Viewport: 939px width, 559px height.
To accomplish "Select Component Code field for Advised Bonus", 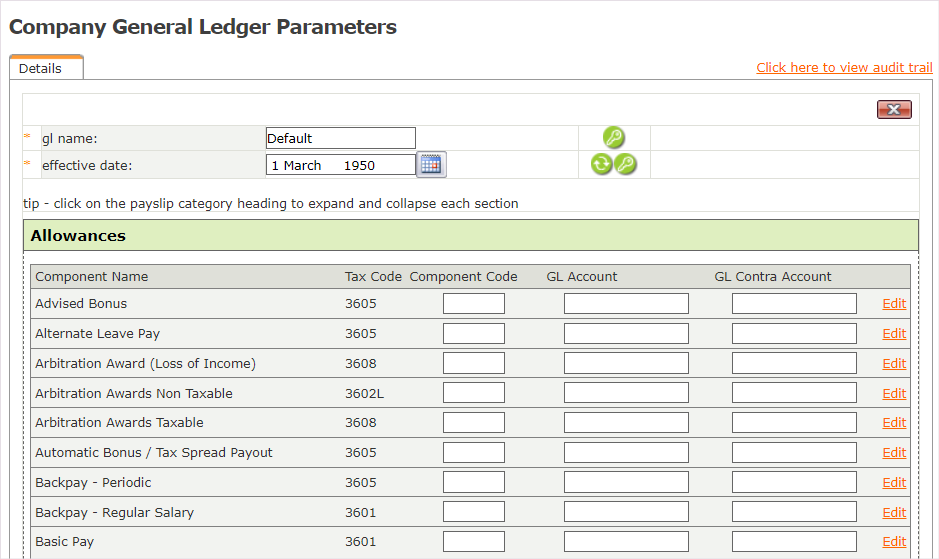I will [474, 304].
